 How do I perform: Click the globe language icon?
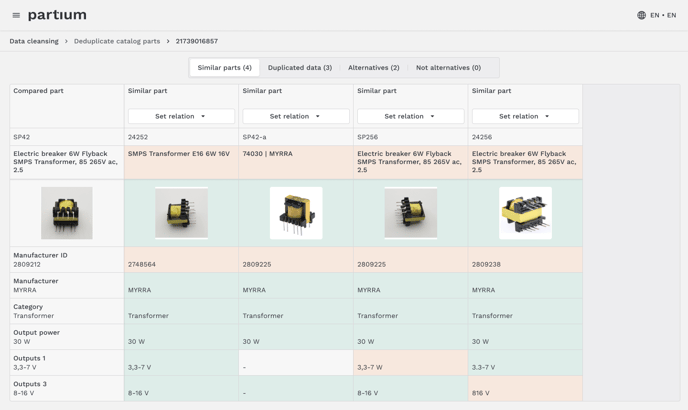[641, 15]
